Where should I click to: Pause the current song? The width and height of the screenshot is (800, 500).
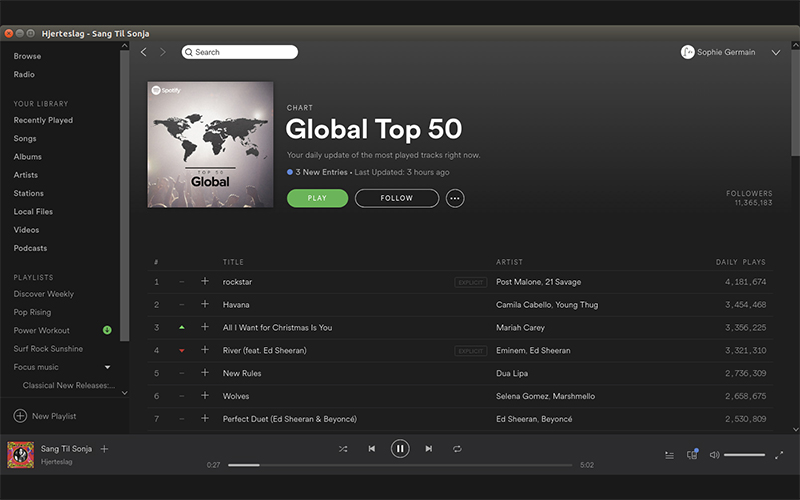[x=400, y=449]
